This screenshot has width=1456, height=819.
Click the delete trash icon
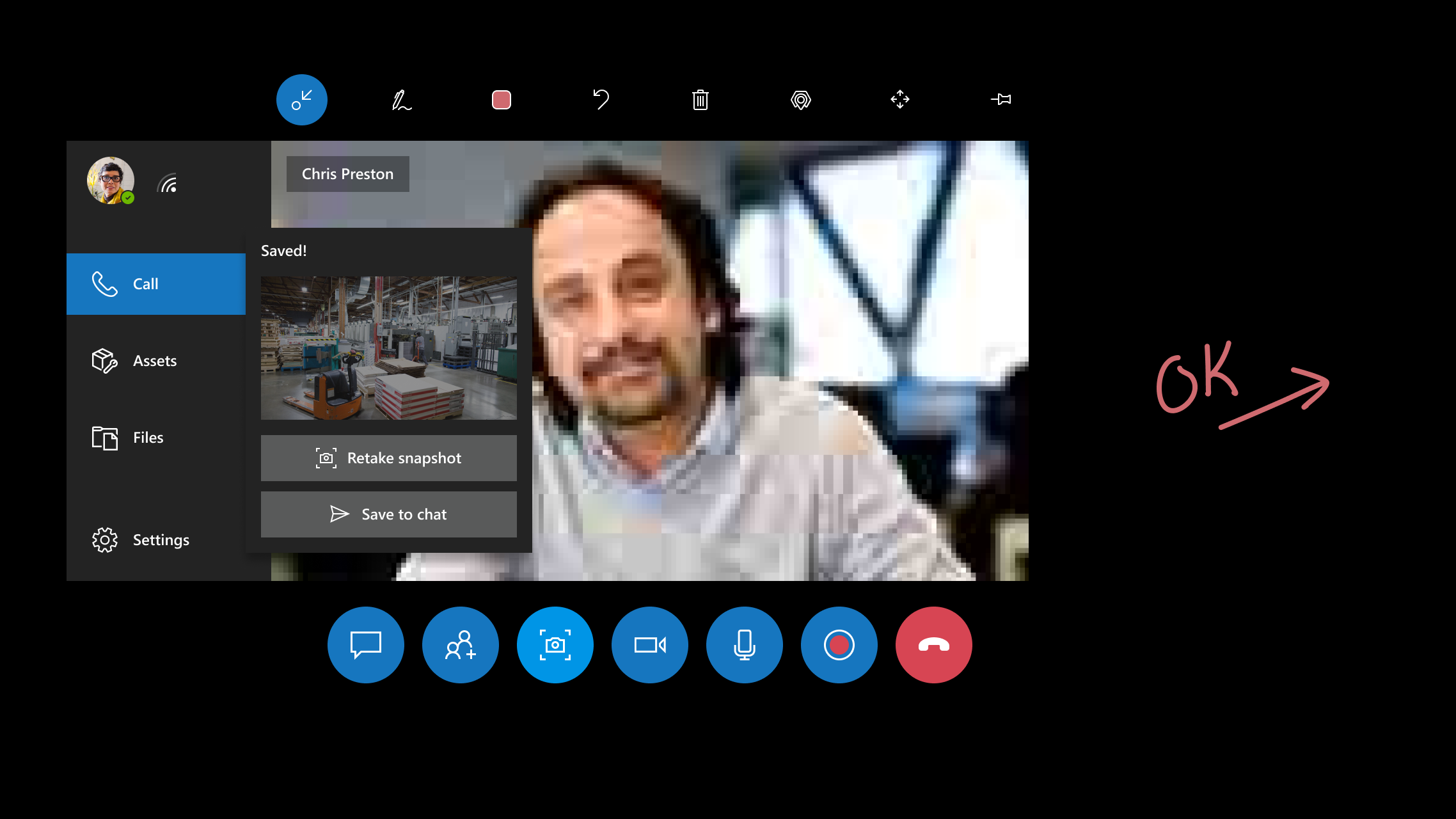[701, 99]
